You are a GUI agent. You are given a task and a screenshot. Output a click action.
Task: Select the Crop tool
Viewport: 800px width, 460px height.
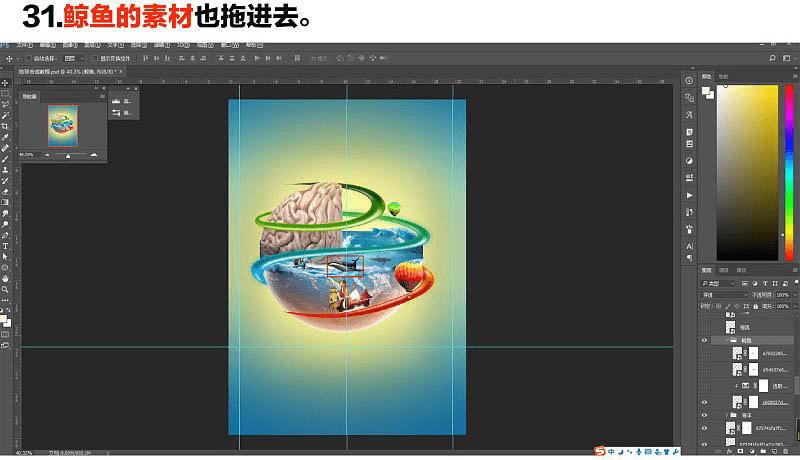tap(5, 126)
